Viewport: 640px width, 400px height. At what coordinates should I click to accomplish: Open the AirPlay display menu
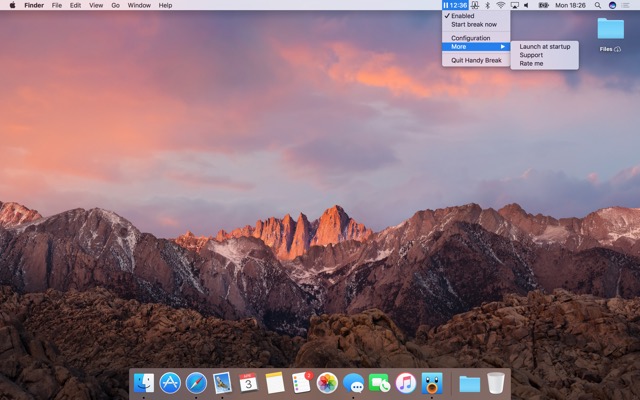(x=515, y=5)
